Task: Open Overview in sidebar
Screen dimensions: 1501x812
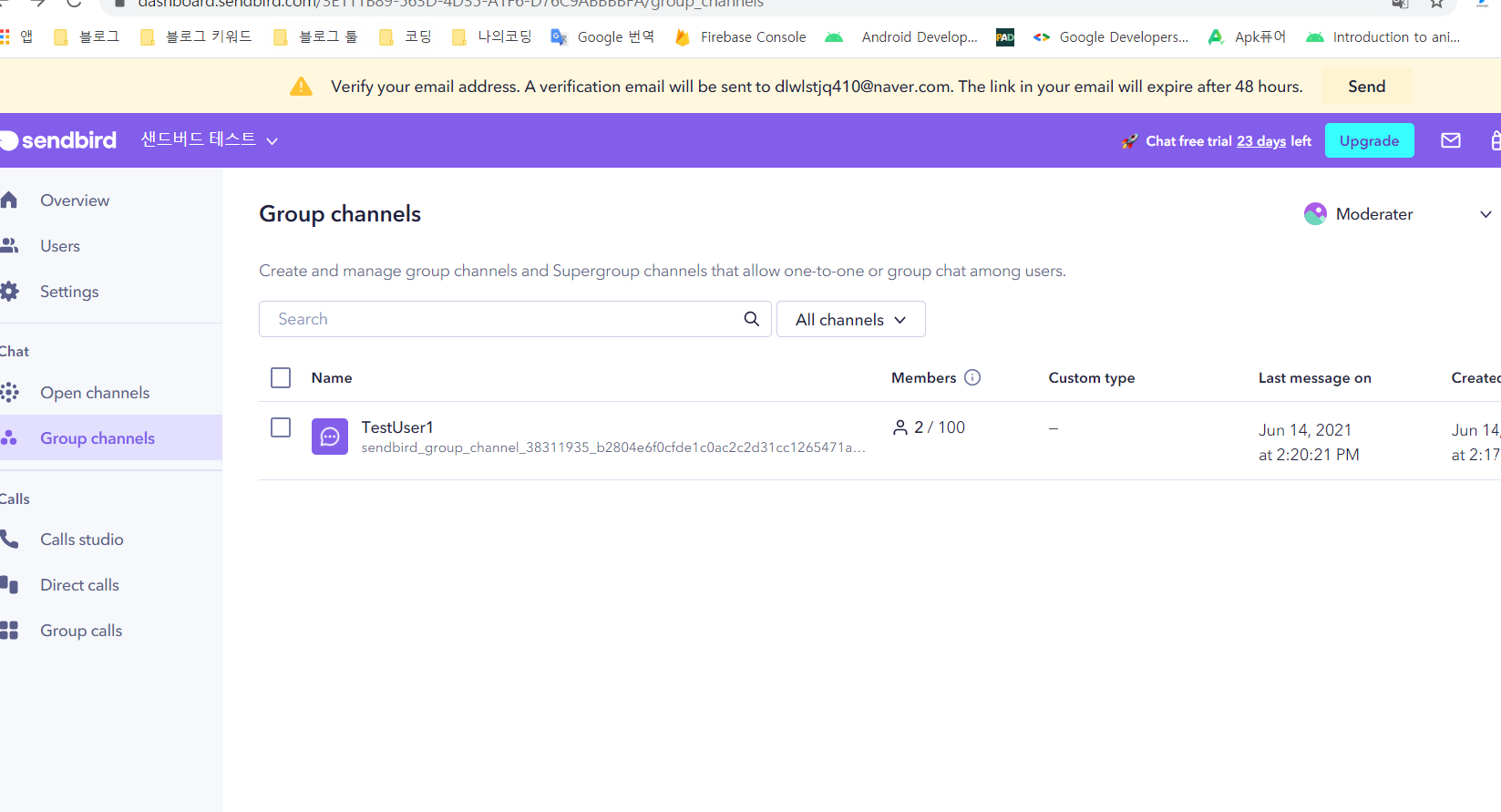Action: pos(75,200)
